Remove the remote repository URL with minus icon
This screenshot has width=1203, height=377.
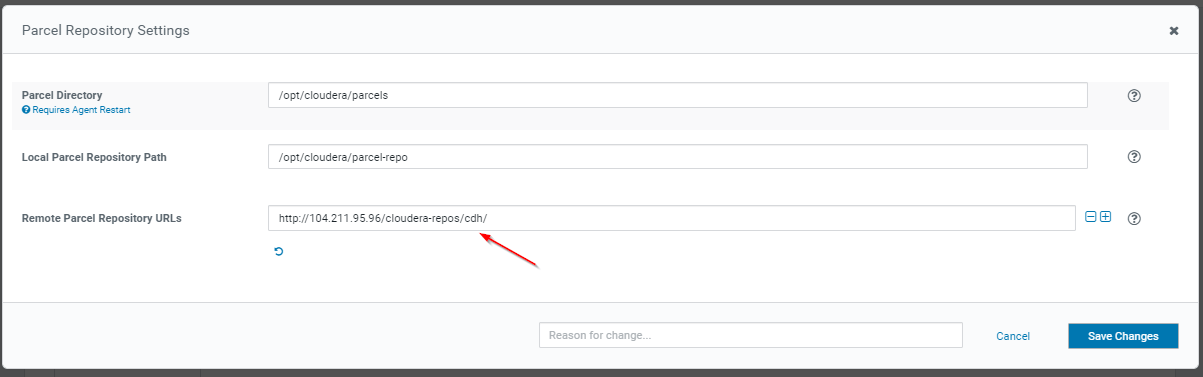1091,217
